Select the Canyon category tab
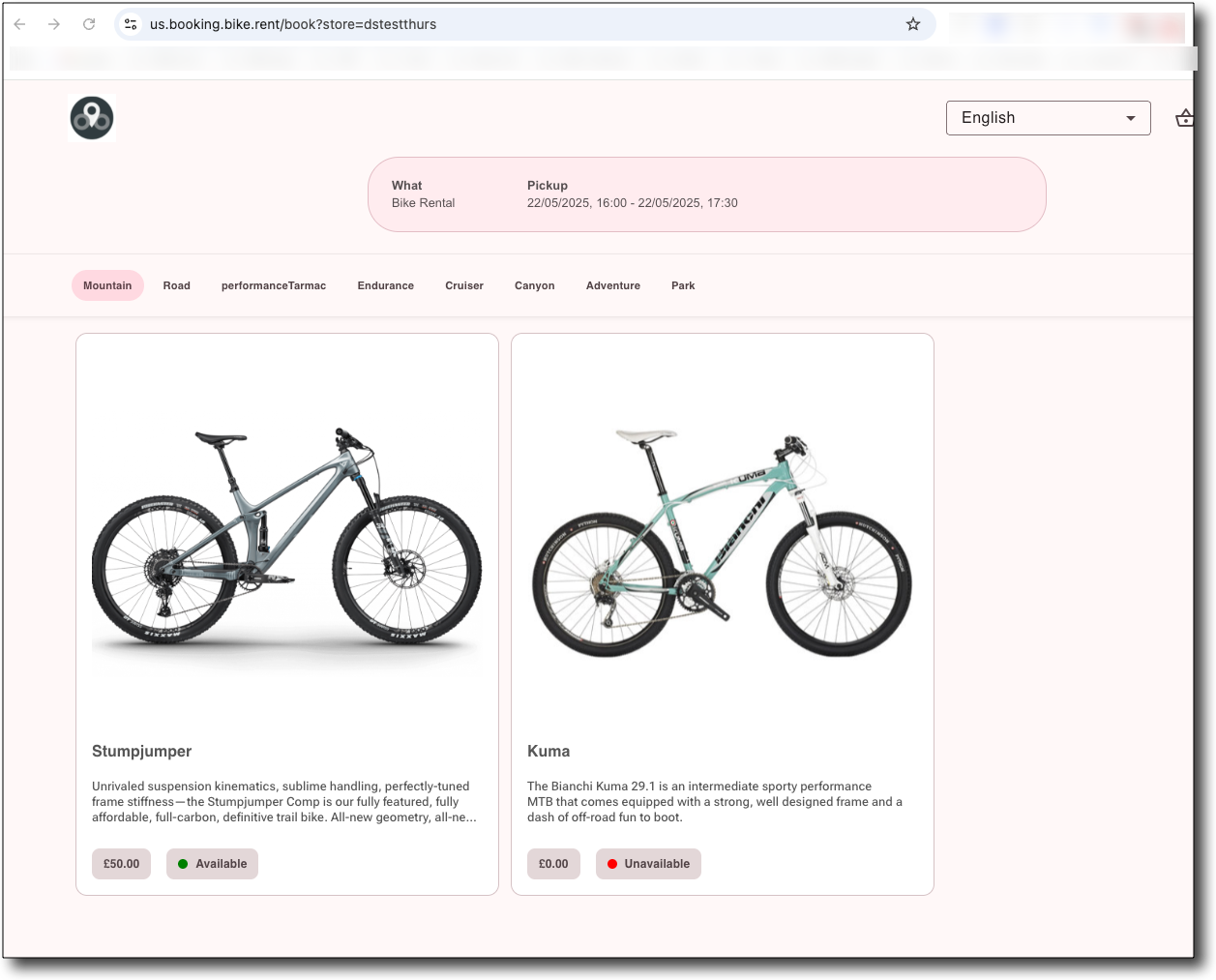Viewport: 1216px width, 980px height. (535, 285)
